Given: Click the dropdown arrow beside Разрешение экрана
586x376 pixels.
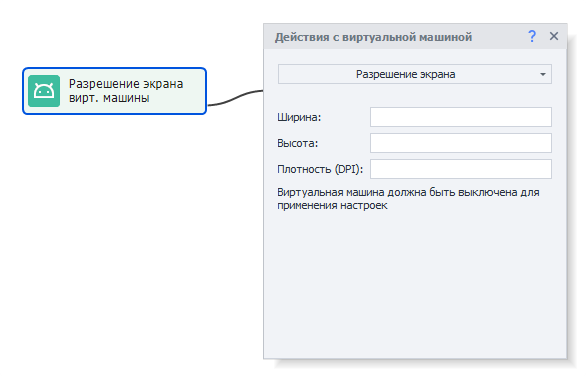Looking at the screenshot, I should click(543, 74).
